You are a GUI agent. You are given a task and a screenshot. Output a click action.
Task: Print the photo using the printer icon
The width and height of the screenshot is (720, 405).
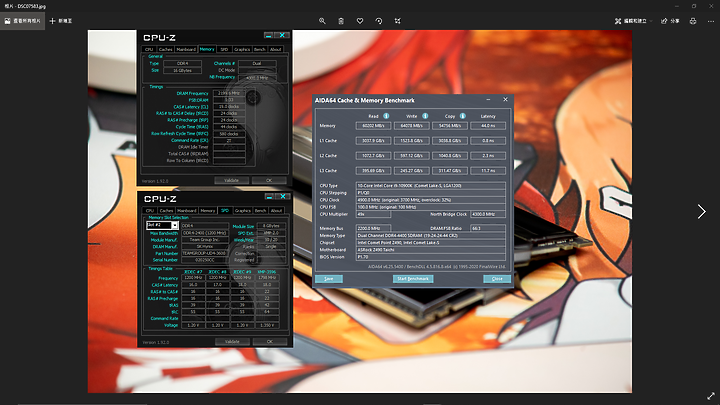coord(693,21)
